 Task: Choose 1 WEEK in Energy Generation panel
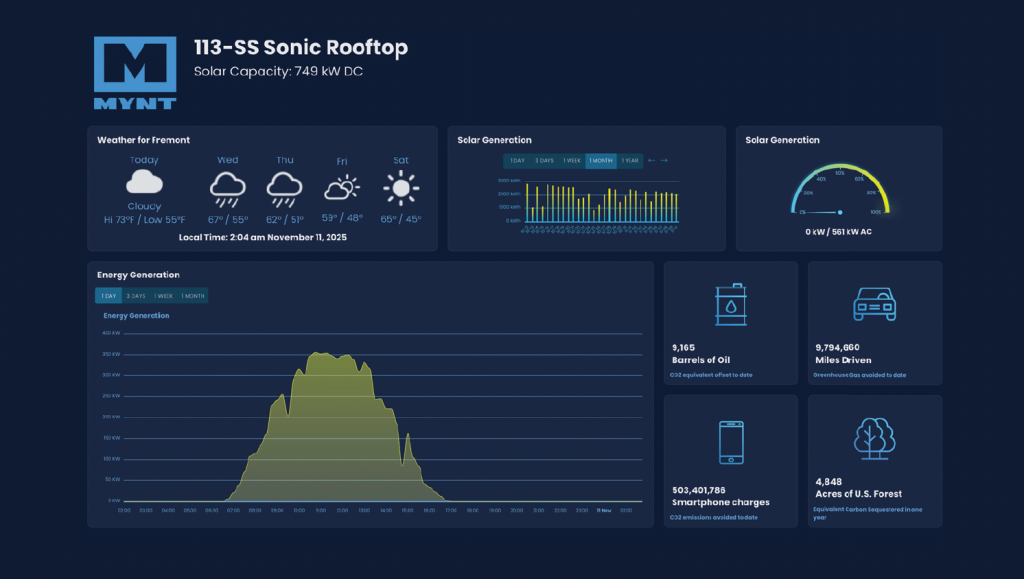click(x=164, y=296)
